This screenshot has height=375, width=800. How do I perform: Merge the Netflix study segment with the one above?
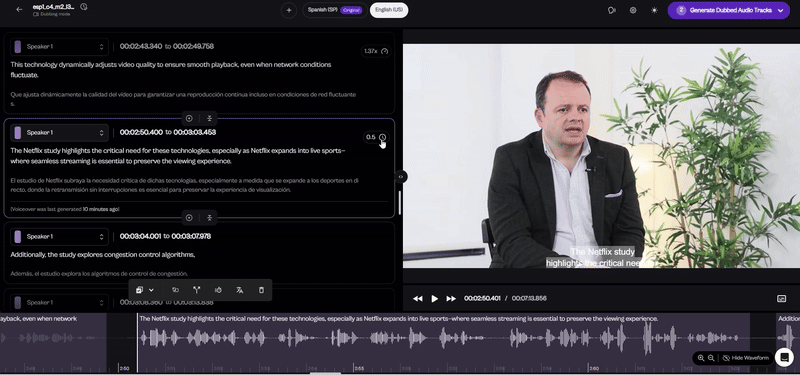tap(209, 118)
